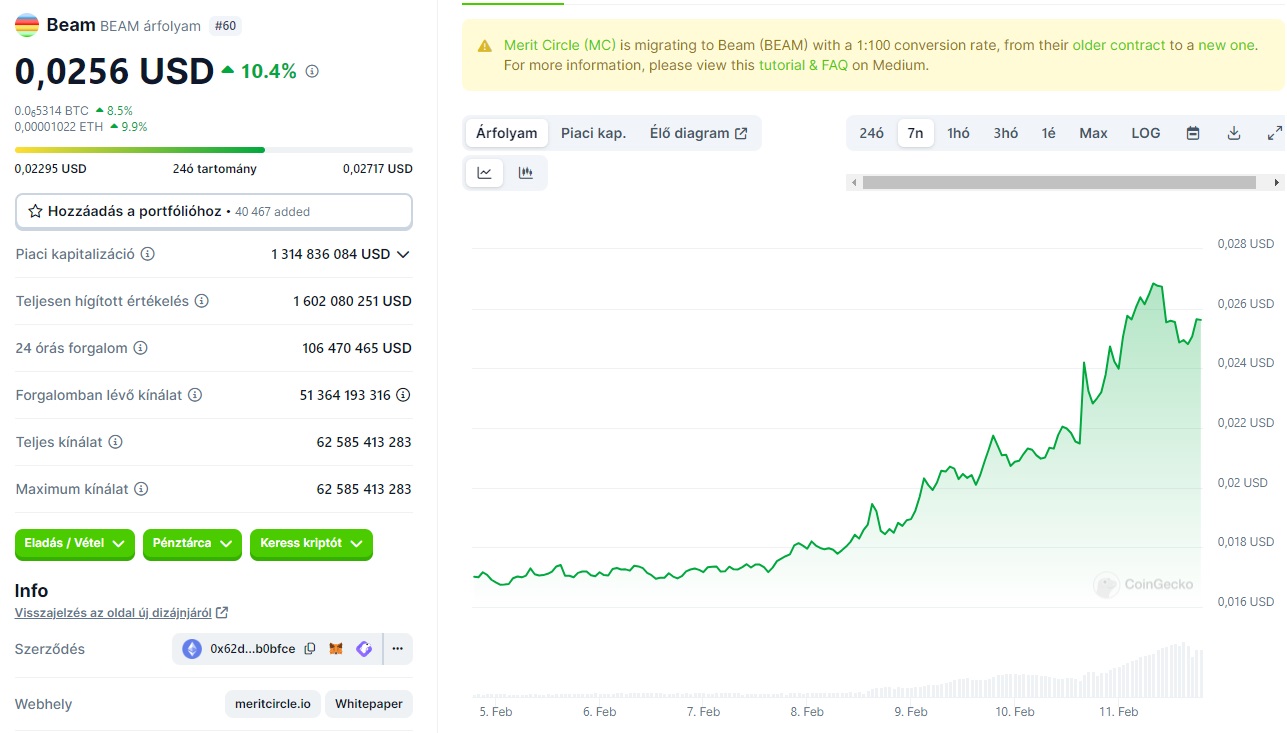Click the Ethereum contract chain icon

(192, 649)
